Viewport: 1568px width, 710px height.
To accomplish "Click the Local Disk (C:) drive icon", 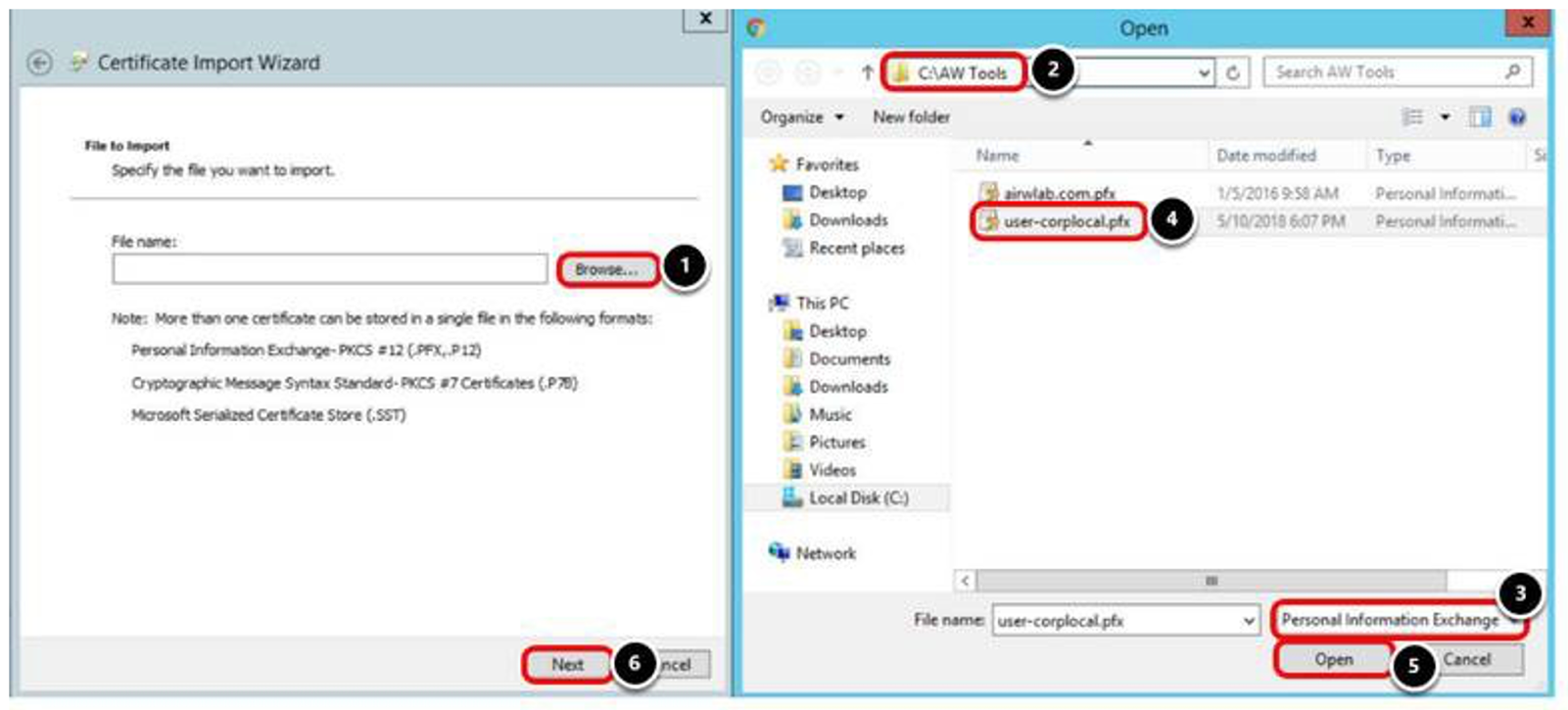I will [792, 497].
